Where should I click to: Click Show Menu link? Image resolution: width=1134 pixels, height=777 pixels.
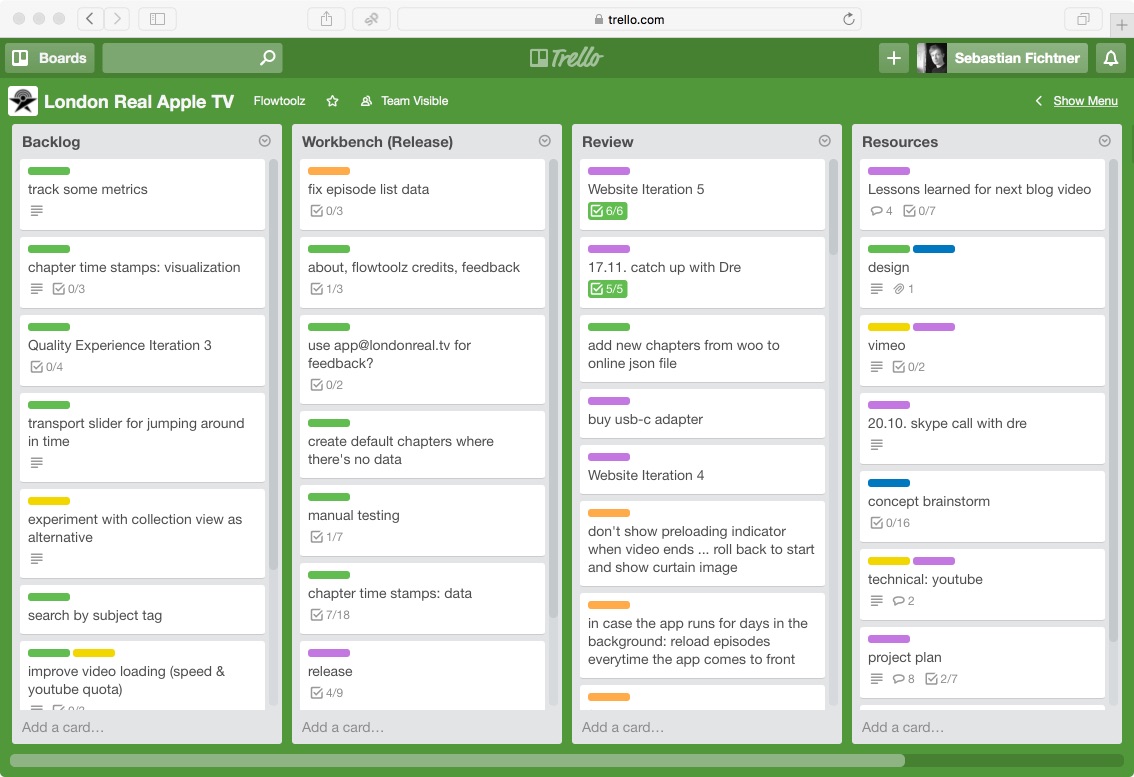click(1086, 101)
